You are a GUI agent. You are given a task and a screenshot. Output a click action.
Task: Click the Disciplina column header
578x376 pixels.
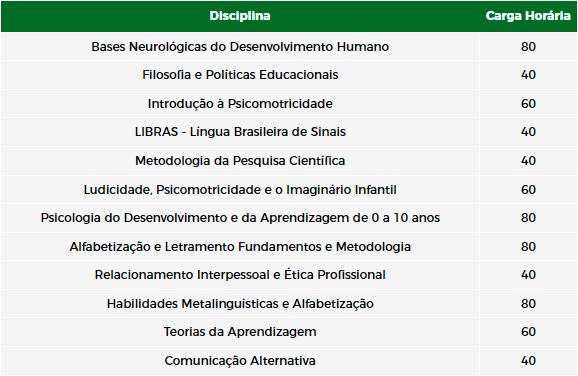(240, 16)
